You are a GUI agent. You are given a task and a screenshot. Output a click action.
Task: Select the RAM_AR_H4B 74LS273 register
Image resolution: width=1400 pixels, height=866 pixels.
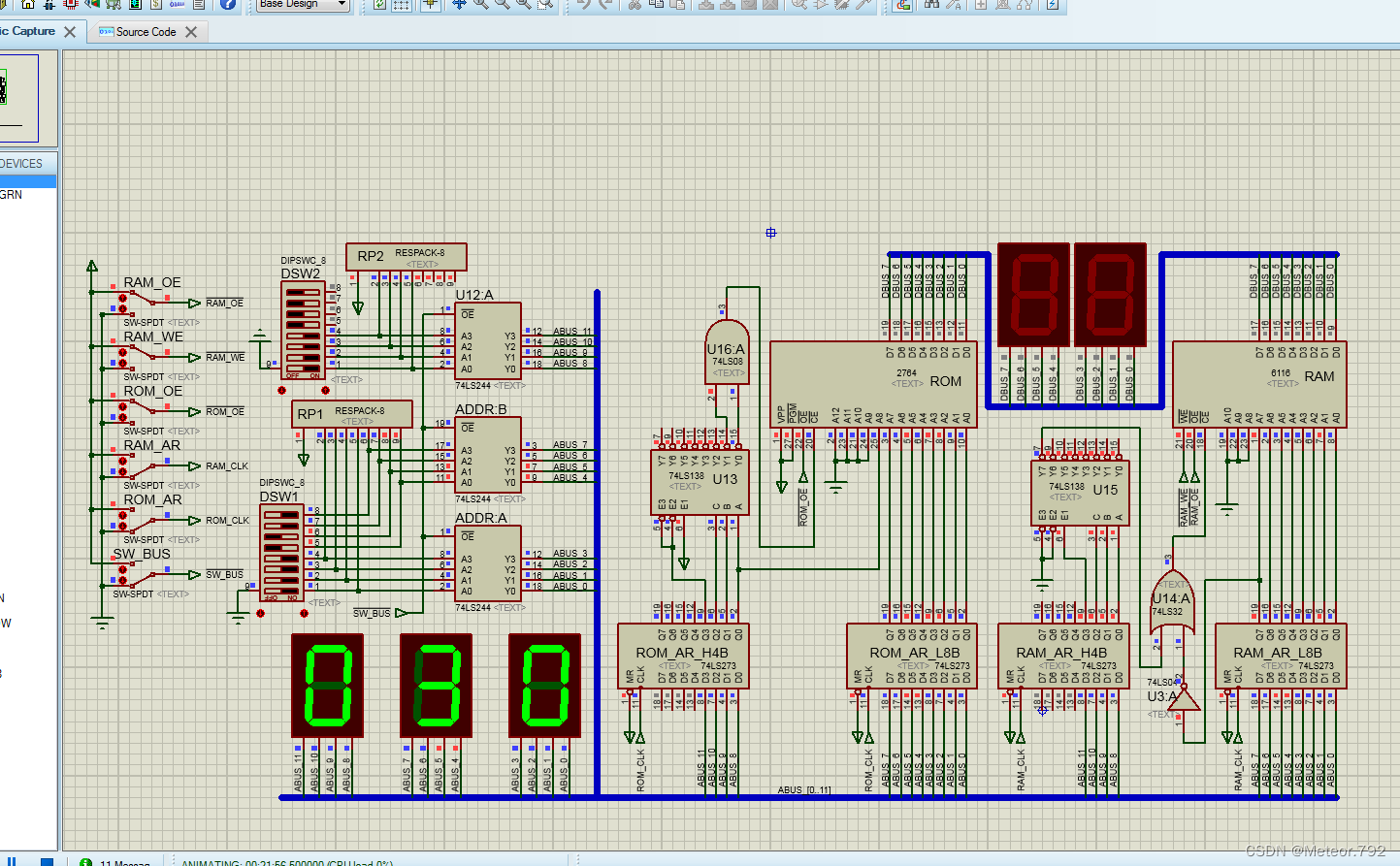click(x=1063, y=656)
